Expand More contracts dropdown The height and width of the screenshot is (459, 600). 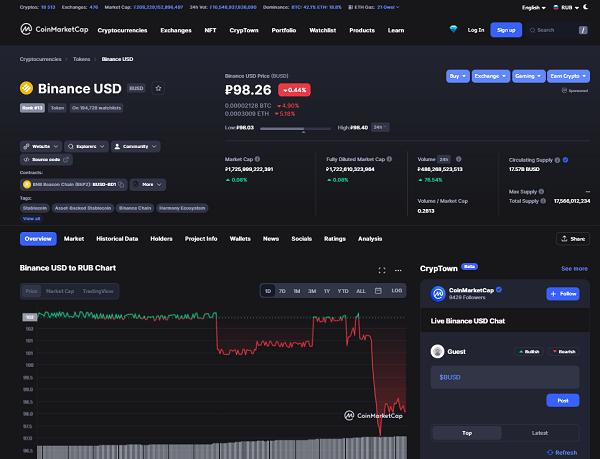pos(148,184)
